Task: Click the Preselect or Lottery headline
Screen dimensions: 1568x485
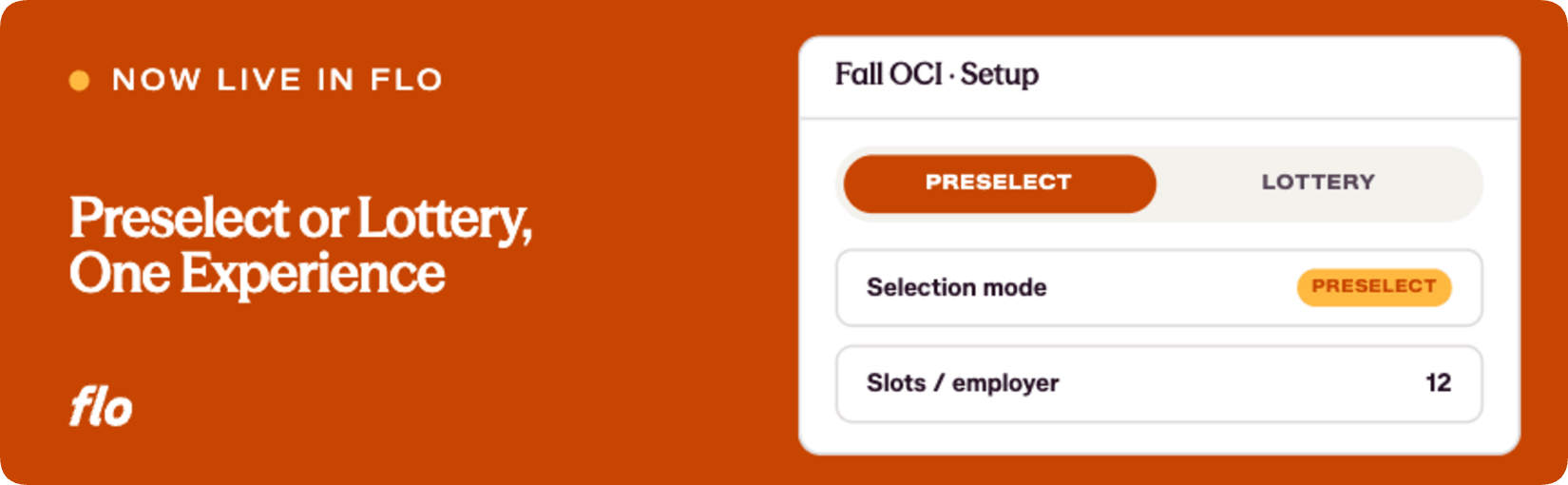Action: 300,219
